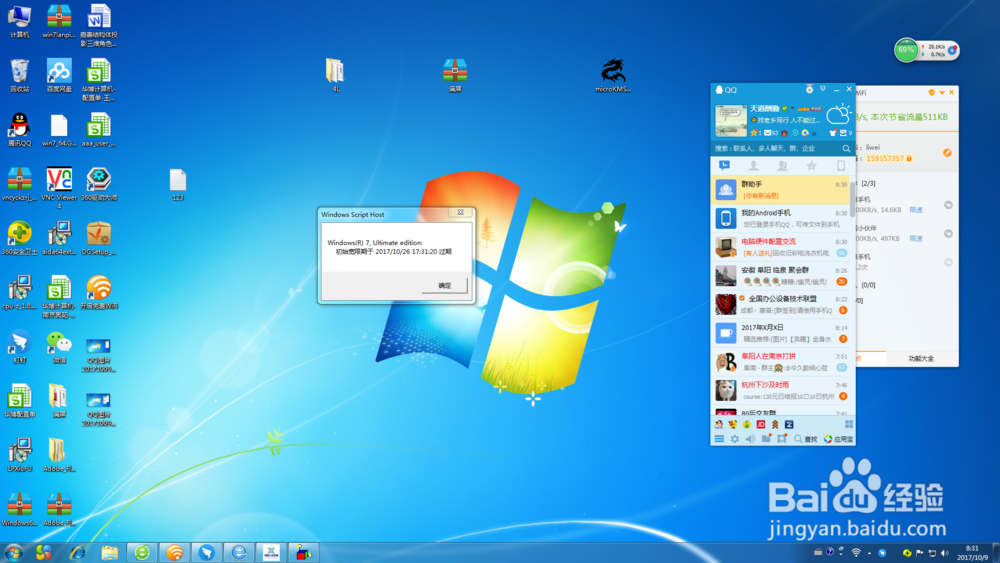Open 360 browser taskbar button
Image resolution: width=1000 pixels, height=563 pixels.
(142, 552)
